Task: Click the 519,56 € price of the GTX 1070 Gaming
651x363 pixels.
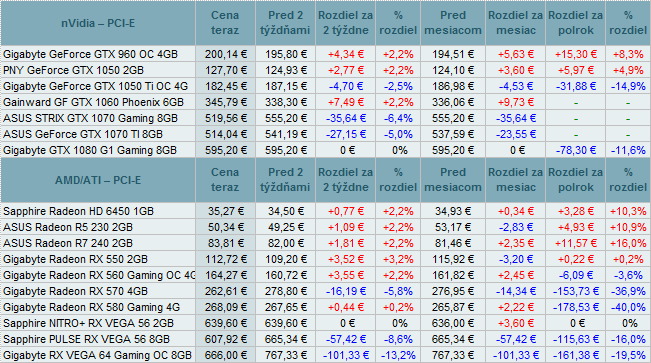Action: [225, 118]
